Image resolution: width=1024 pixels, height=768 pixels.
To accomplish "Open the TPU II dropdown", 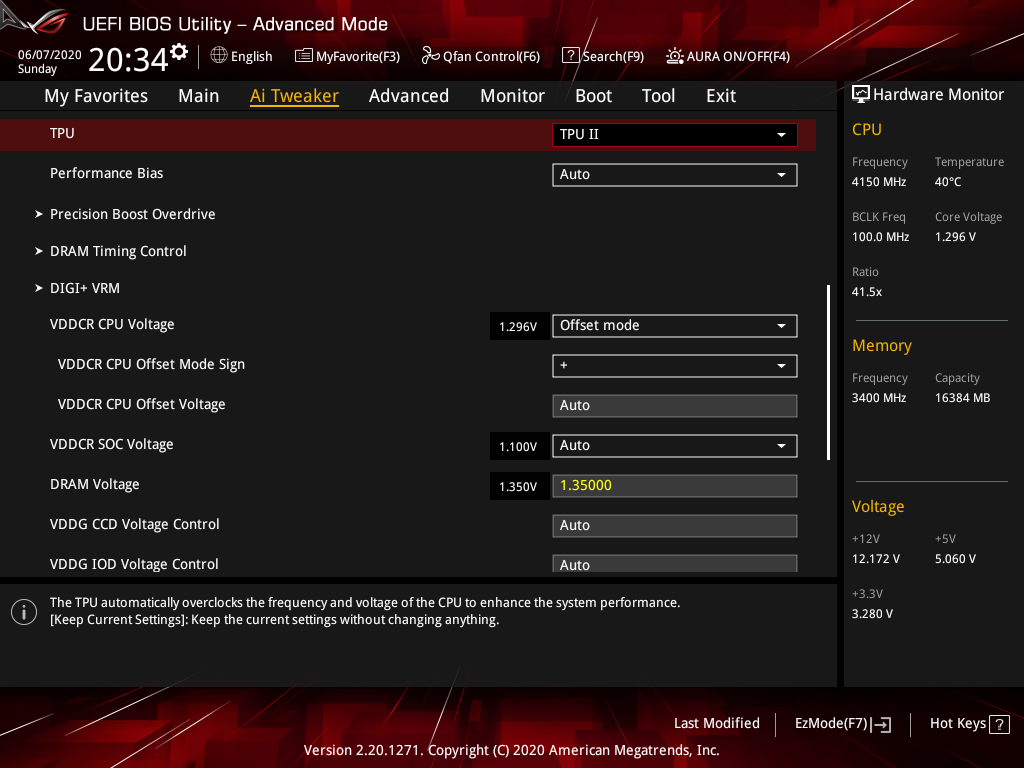I will point(675,135).
